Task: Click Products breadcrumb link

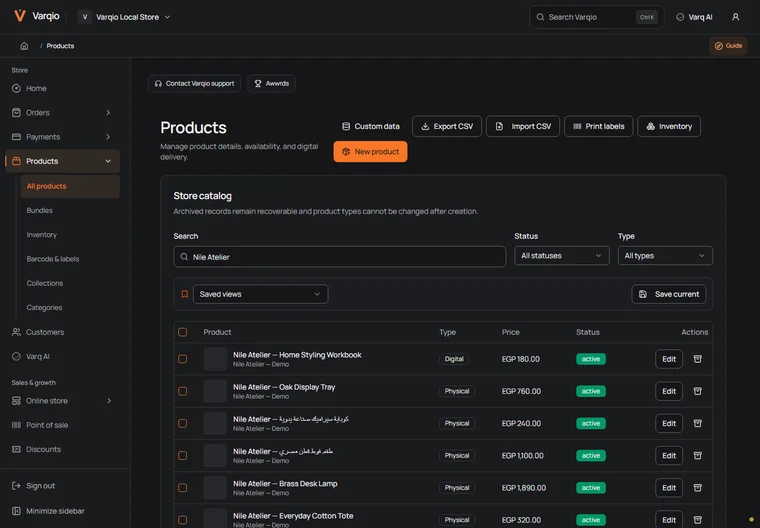Action: point(60,46)
